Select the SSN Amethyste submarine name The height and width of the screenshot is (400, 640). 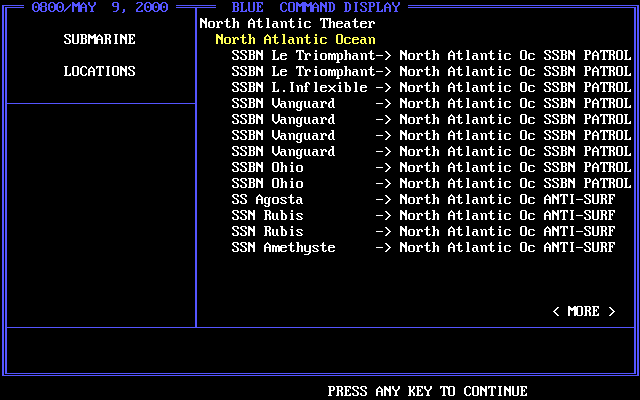tap(283, 247)
